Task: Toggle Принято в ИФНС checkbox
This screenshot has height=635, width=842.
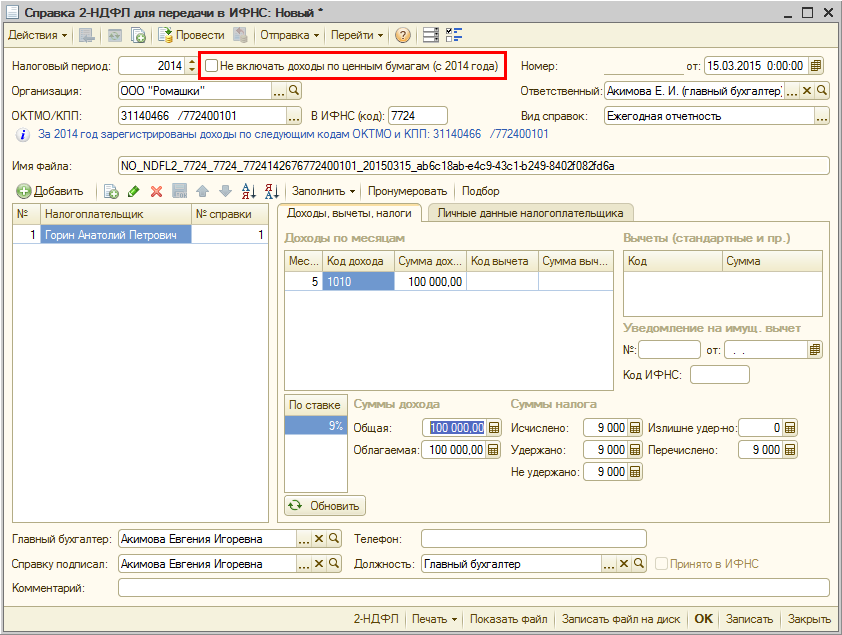Action: pyautogui.click(x=662, y=564)
